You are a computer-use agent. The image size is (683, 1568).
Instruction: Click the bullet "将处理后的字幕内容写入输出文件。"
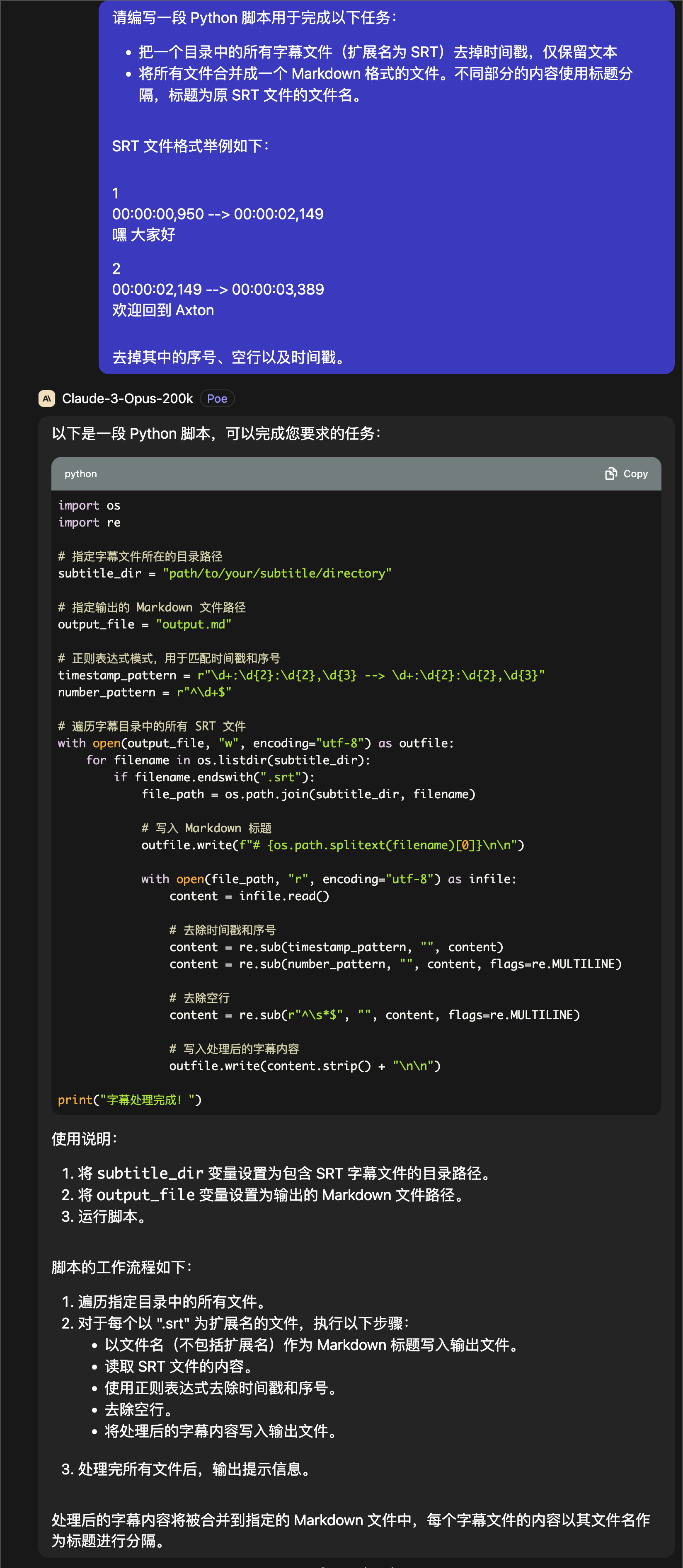pos(221,1431)
